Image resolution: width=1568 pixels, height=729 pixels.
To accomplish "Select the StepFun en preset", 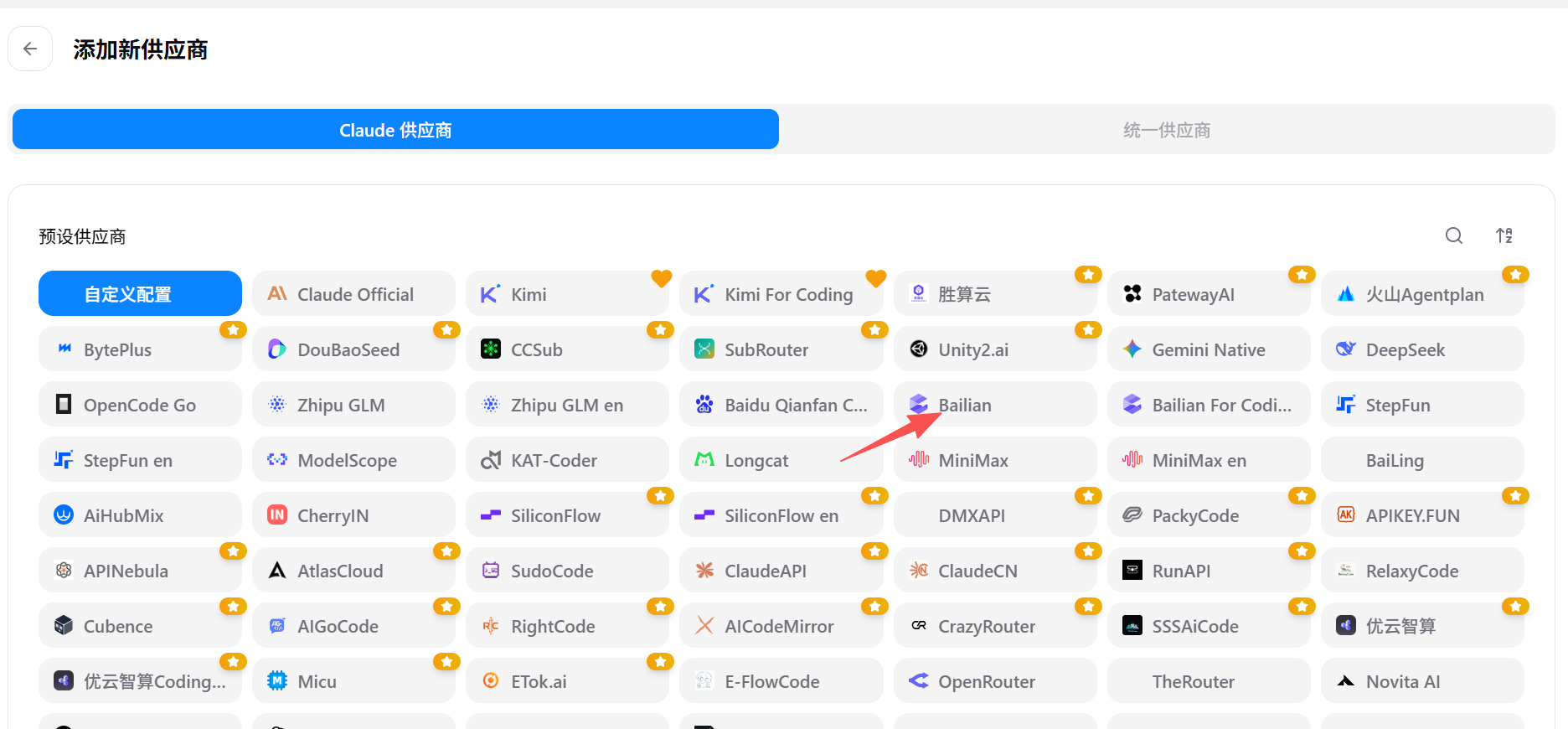I will tap(140, 459).
